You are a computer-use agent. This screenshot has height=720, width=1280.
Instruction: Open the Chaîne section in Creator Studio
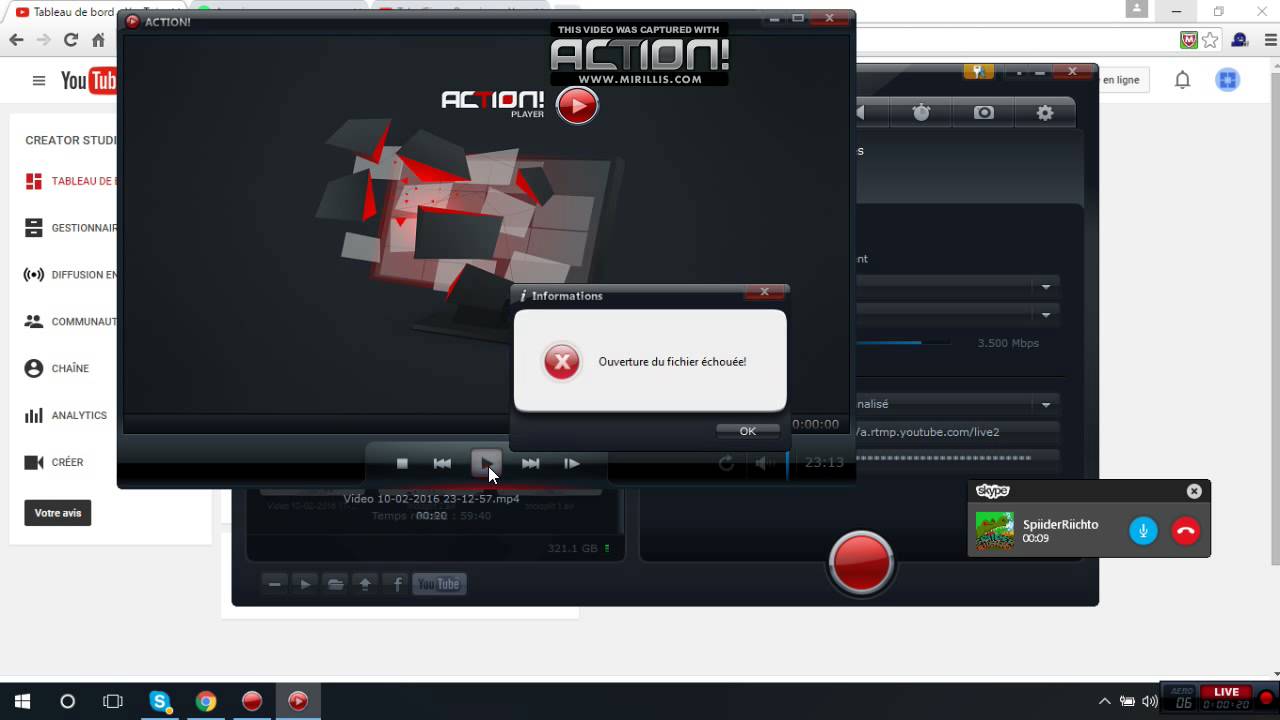coord(57,368)
